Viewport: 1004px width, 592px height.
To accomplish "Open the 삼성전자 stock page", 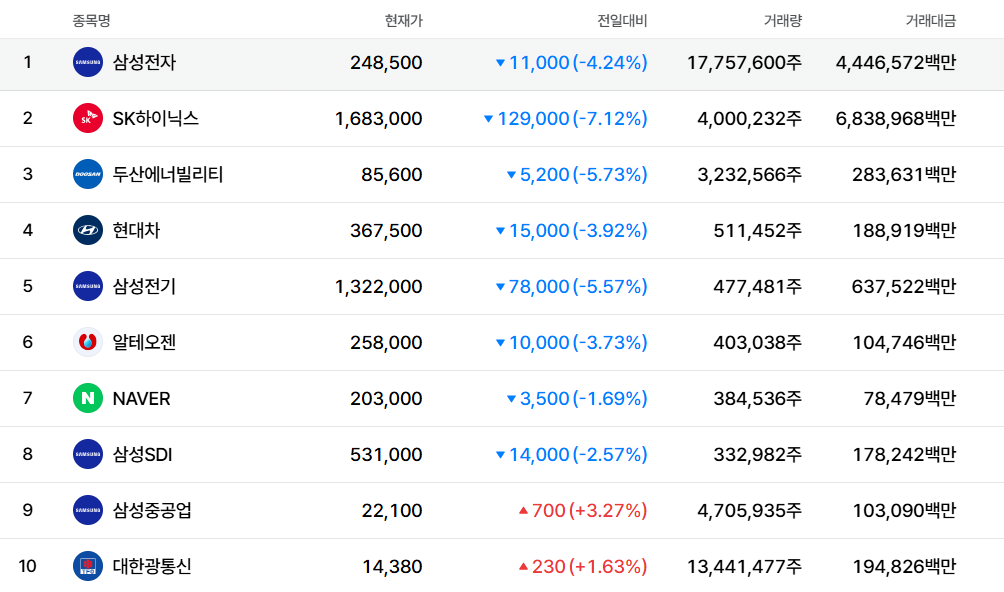I will tap(144, 62).
